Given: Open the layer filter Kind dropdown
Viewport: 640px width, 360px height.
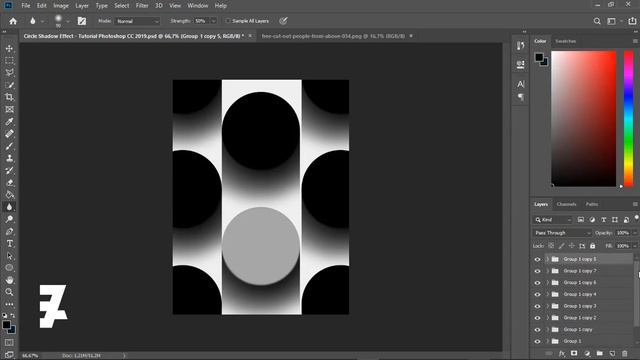Looking at the screenshot, I should [553, 220].
